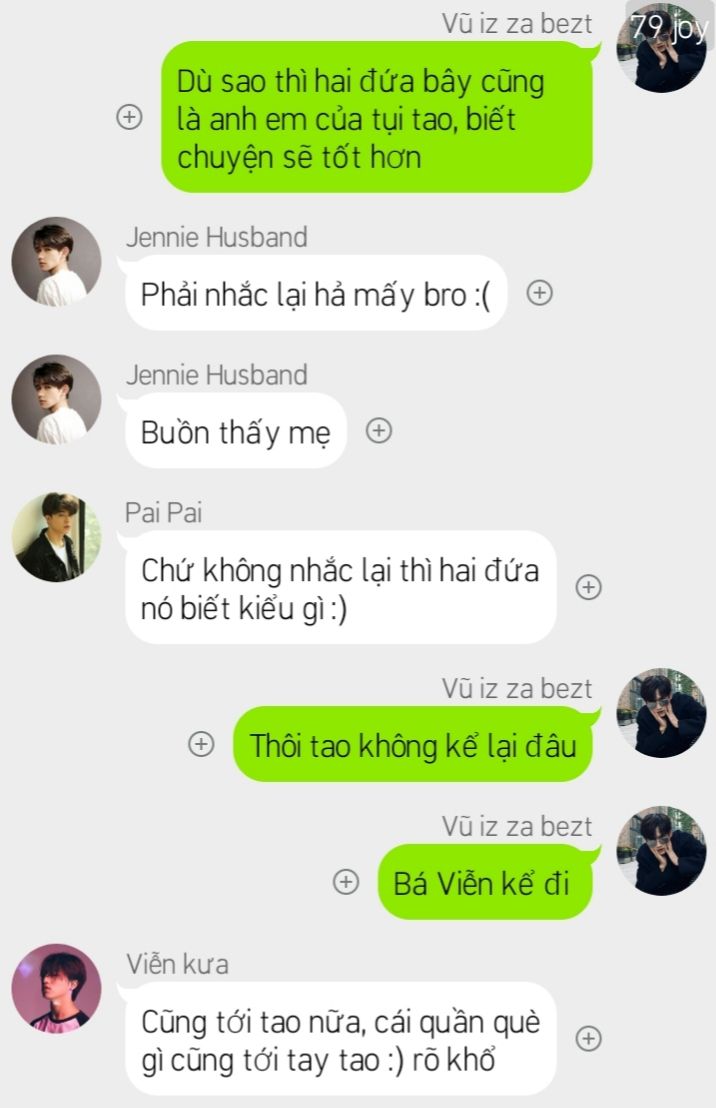Viewport: 716px width, 1108px height.
Task: Select the "Buồn thấy mẹ" message bubble
Action: click(x=235, y=431)
